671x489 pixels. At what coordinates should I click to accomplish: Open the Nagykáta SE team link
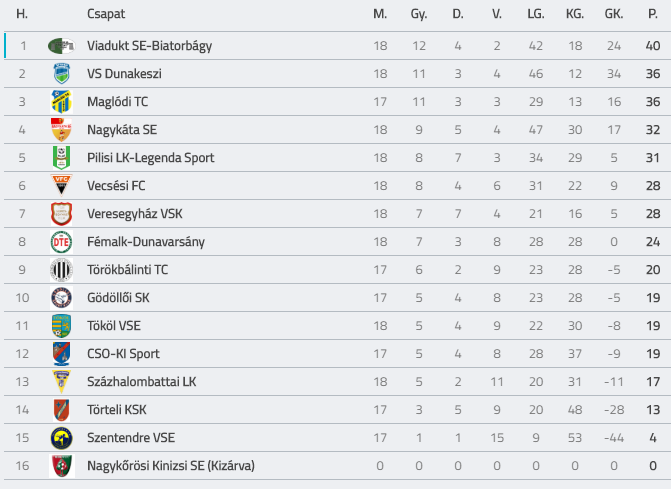[x=122, y=130]
